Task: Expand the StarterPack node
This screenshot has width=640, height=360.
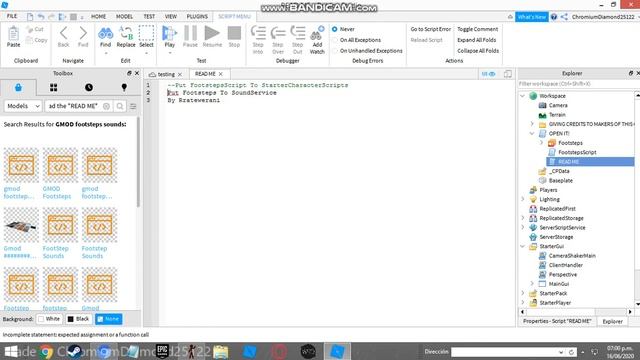Action: point(523,293)
